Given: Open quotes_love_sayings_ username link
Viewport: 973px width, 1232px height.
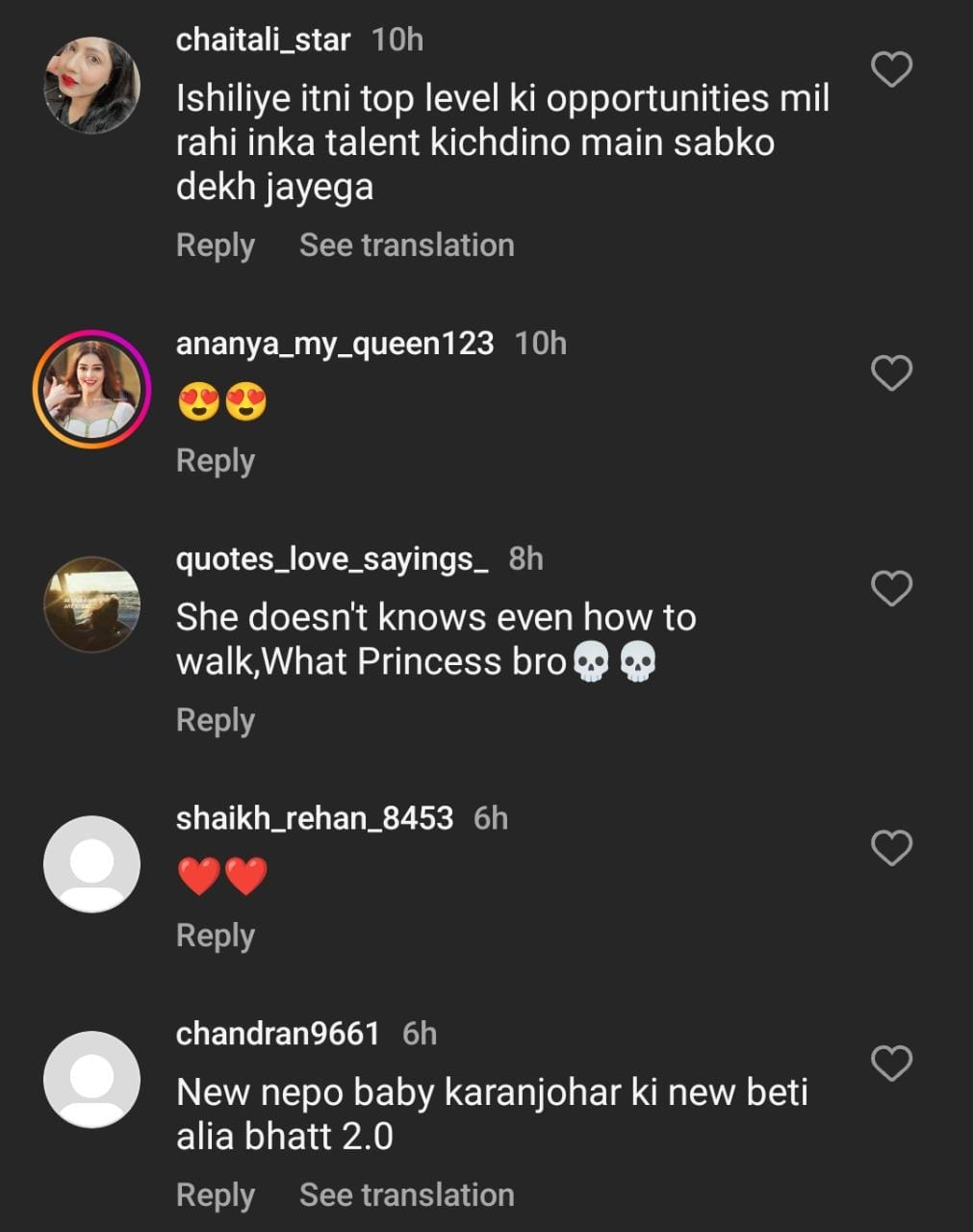Looking at the screenshot, I should tap(332, 559).
